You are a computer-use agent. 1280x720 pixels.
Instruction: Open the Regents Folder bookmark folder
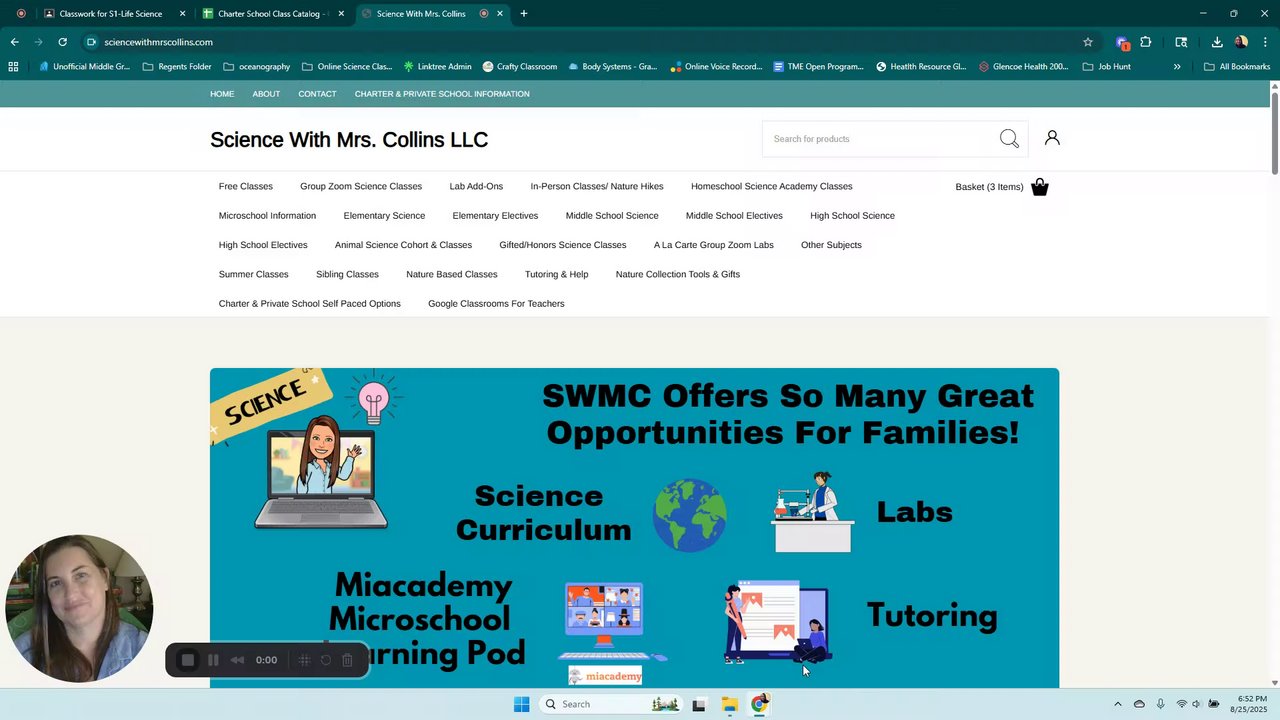click(177, 67)
